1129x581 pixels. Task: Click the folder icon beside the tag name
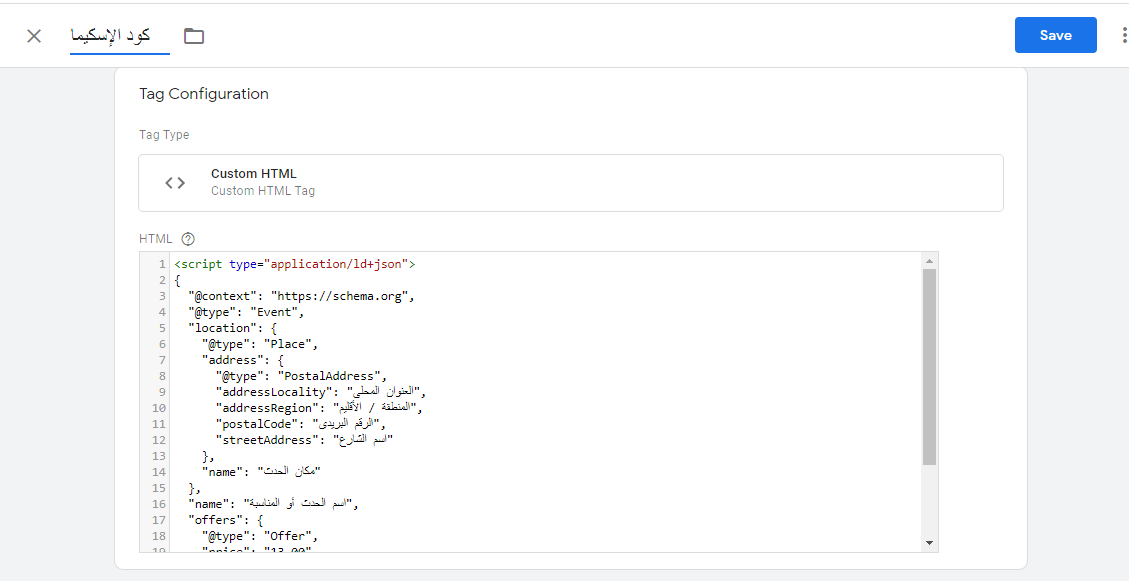194,36
